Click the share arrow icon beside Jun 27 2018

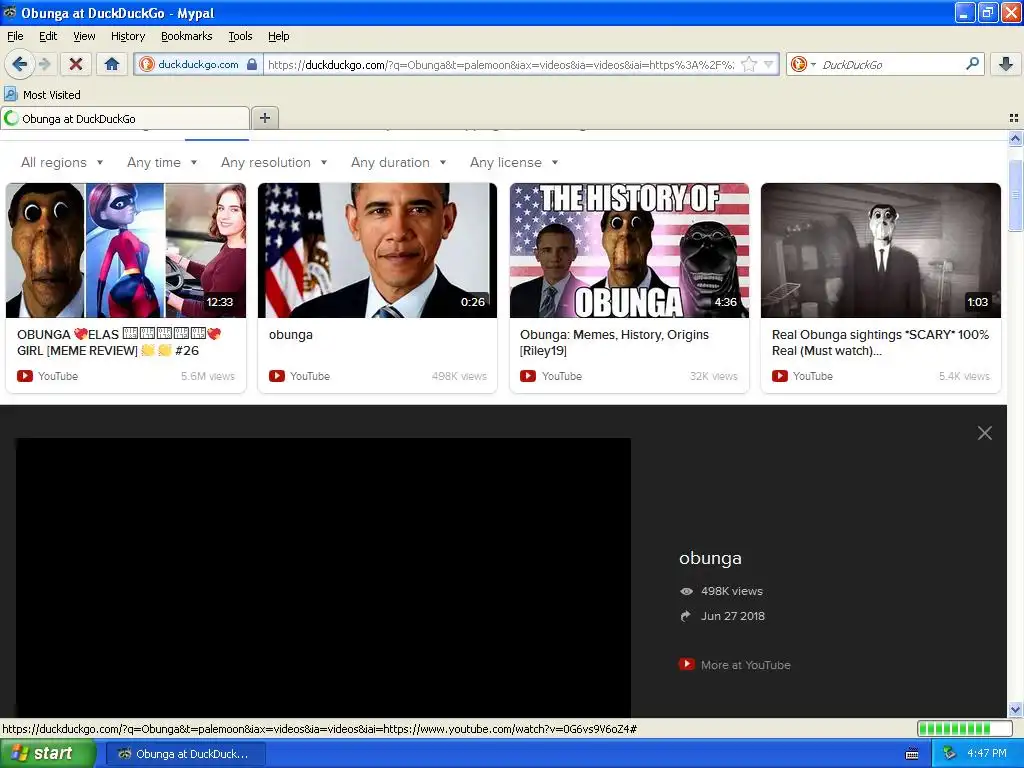pos(686,616)
